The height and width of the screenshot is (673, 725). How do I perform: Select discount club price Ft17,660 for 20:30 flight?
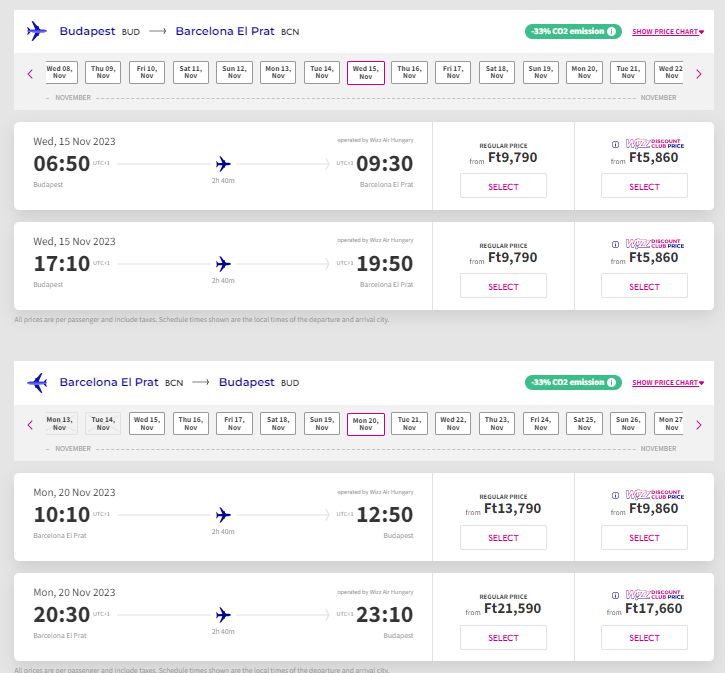point(644,637)
